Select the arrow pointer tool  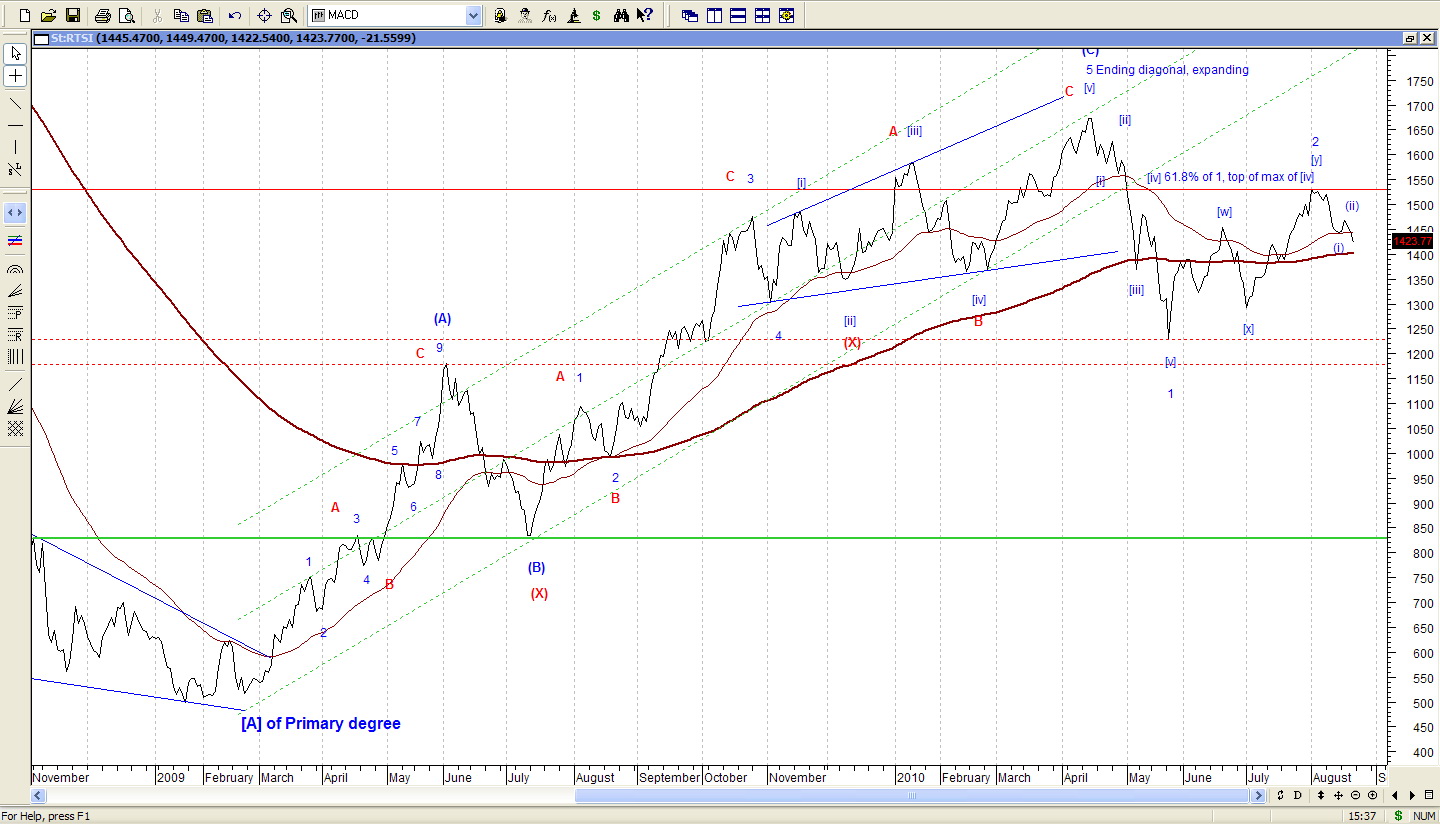click(x=15, y=53)
